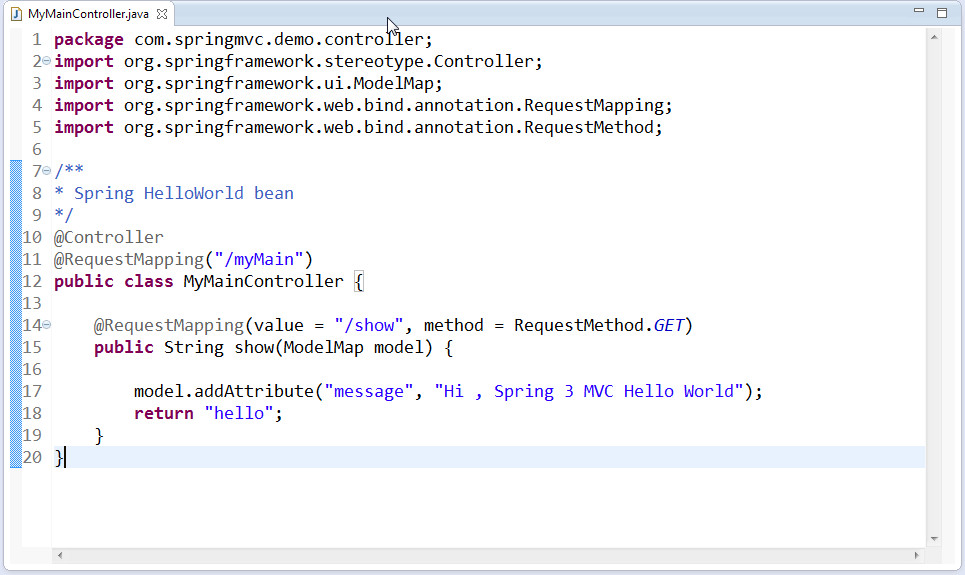Select the MyMainController.java editor tab
This screenshot has width=965, height=575.
[x=89, y=14]
